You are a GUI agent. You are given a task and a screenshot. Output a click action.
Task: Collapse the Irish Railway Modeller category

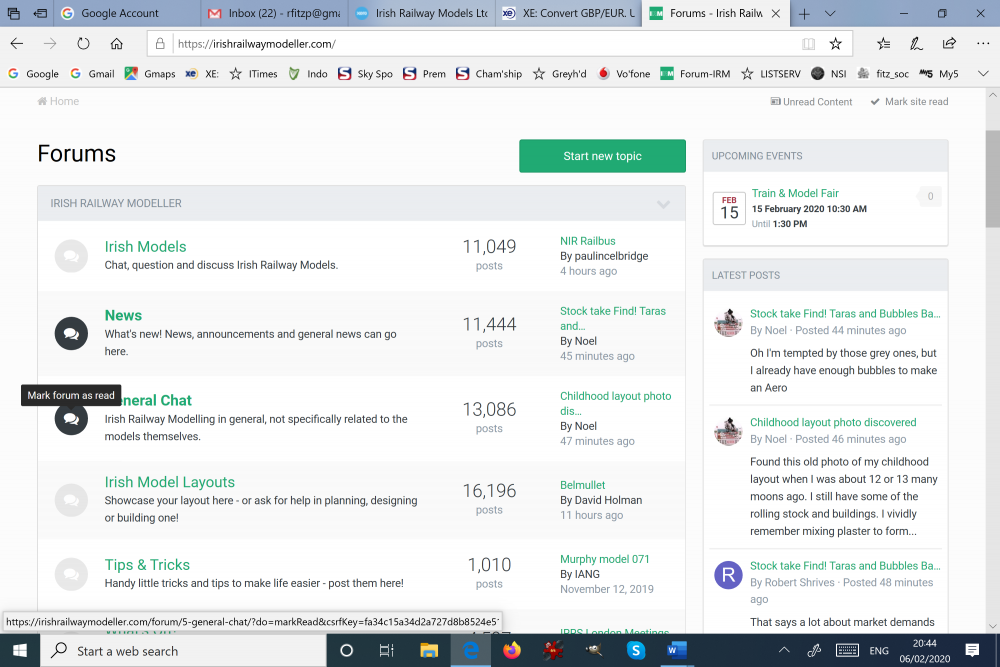pyautogui.click(x=663, y=204)
